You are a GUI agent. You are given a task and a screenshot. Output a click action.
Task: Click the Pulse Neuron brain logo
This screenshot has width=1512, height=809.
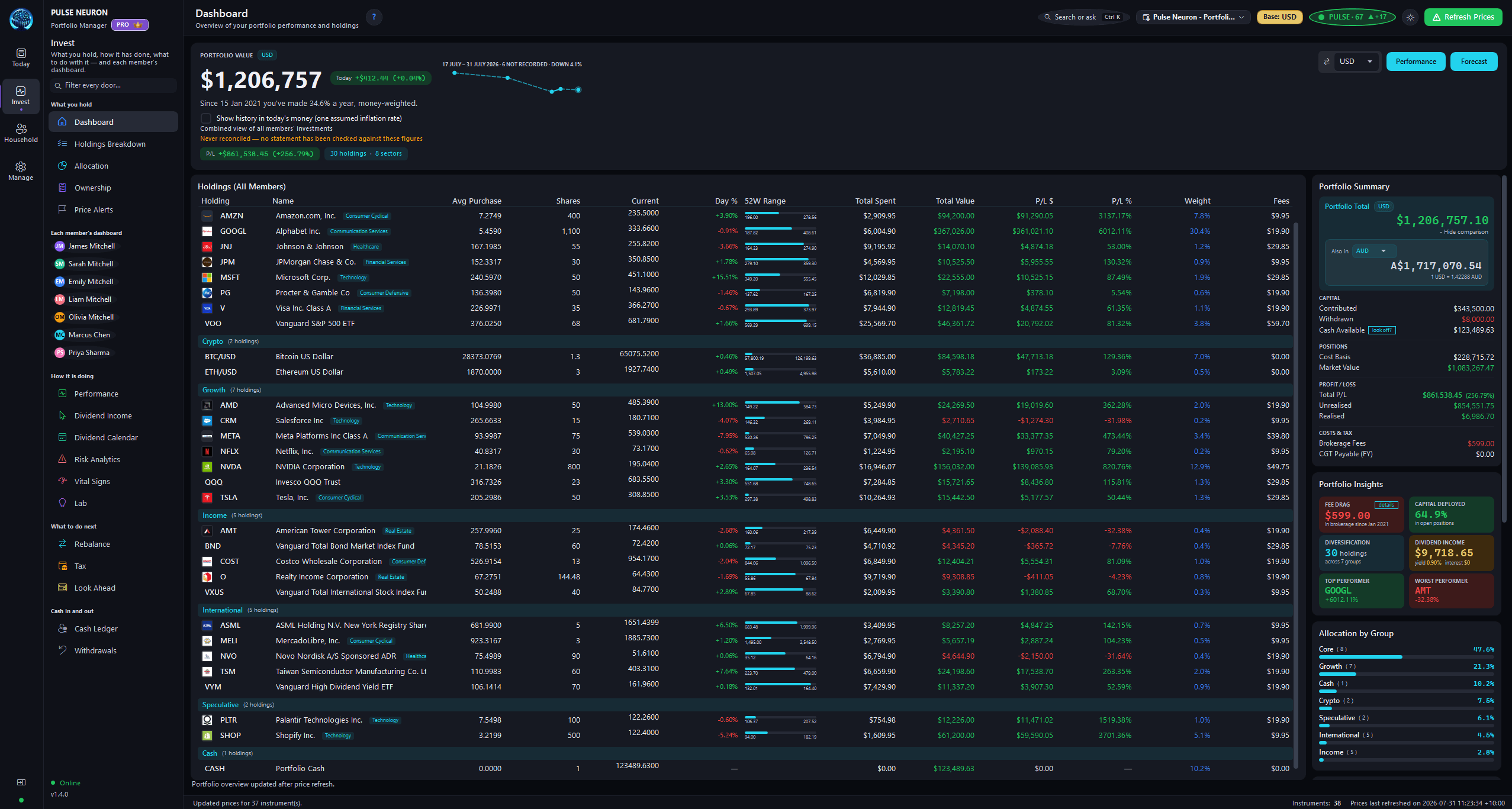click(21, 18)
